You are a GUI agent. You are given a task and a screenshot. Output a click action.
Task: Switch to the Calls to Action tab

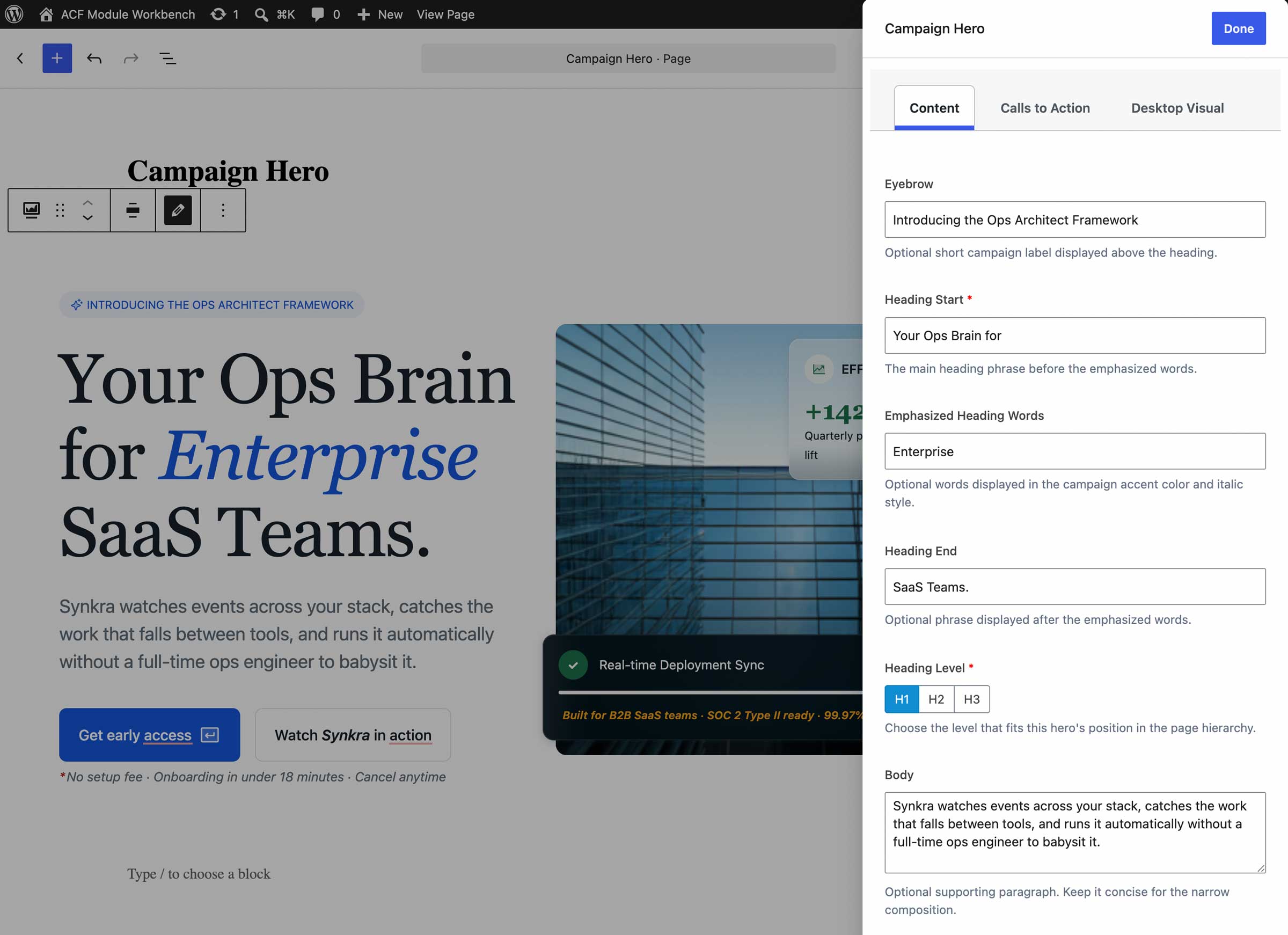1045,108
